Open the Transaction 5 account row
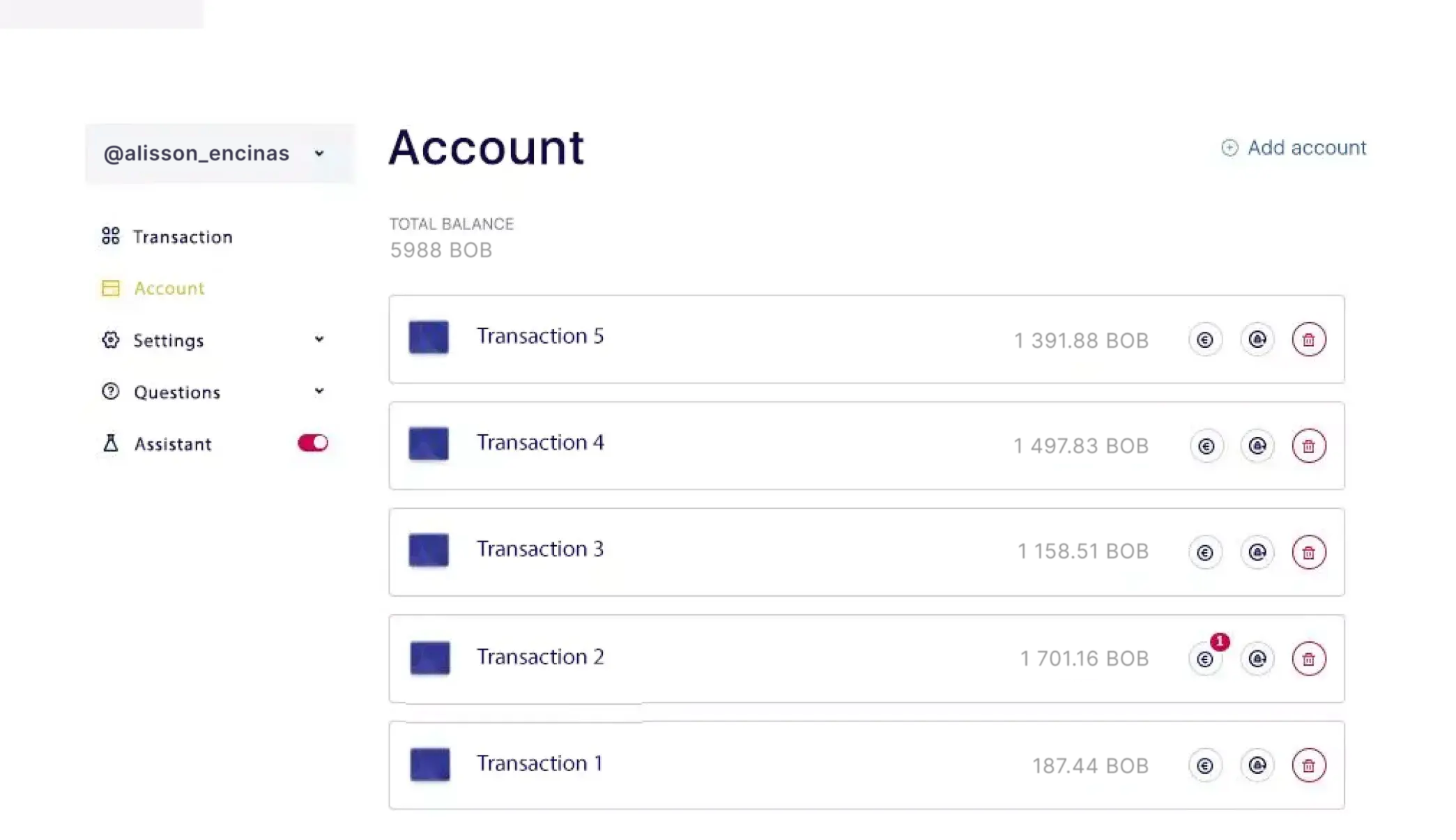Viewport: 1456px width, 840px height. tap(866, 339)
